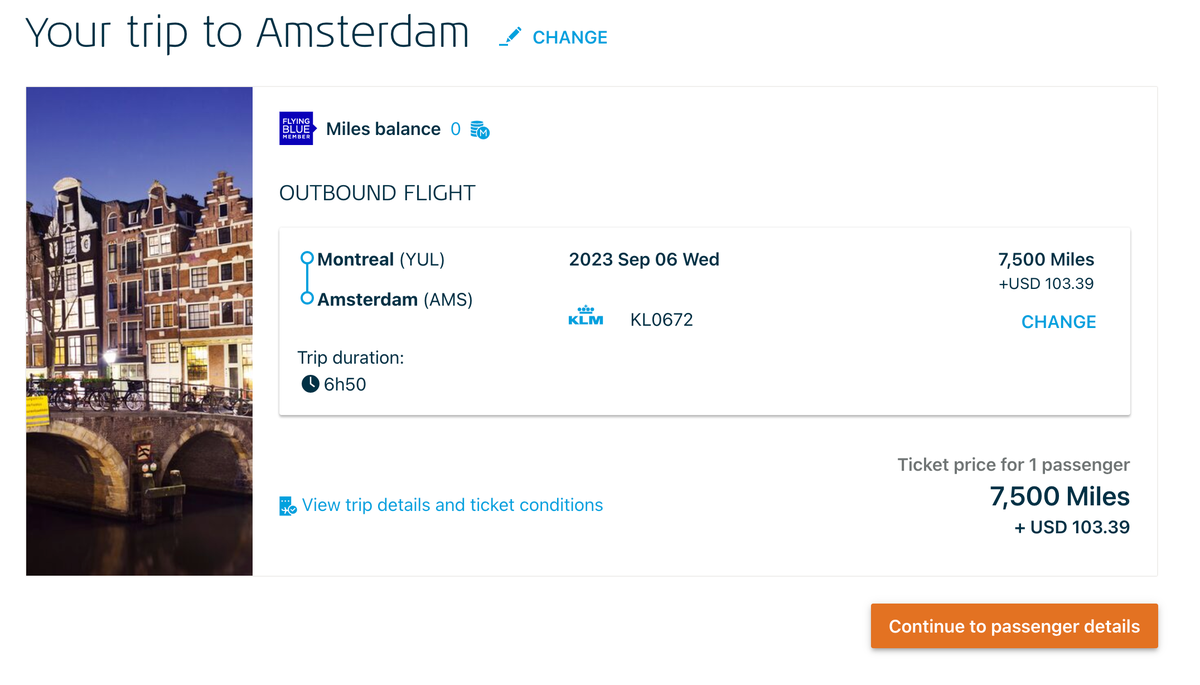
Task: Click the Miles balance value showing 0
Action: [x=455, y=128]
